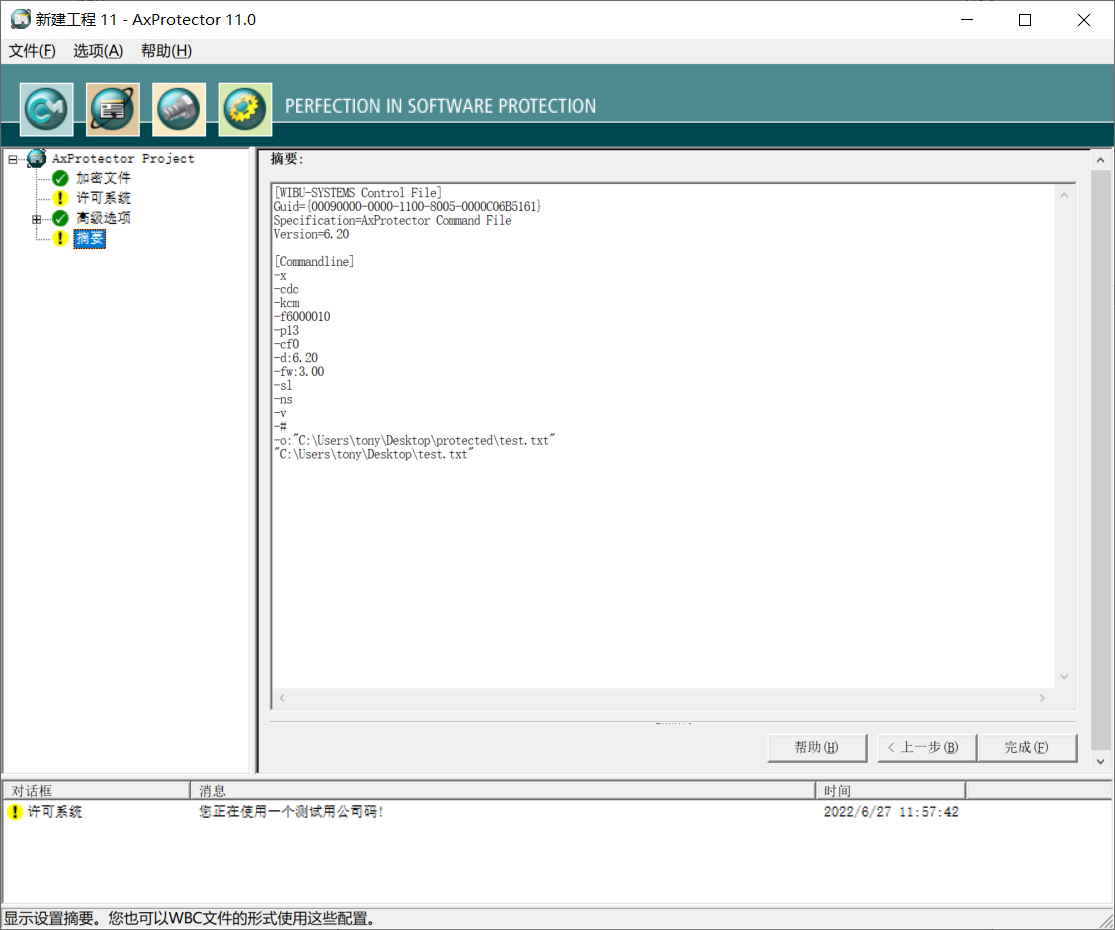Viewport: 1115px width, 930px height.
Task: Click the -kcm line
Action: pos(287,303)
